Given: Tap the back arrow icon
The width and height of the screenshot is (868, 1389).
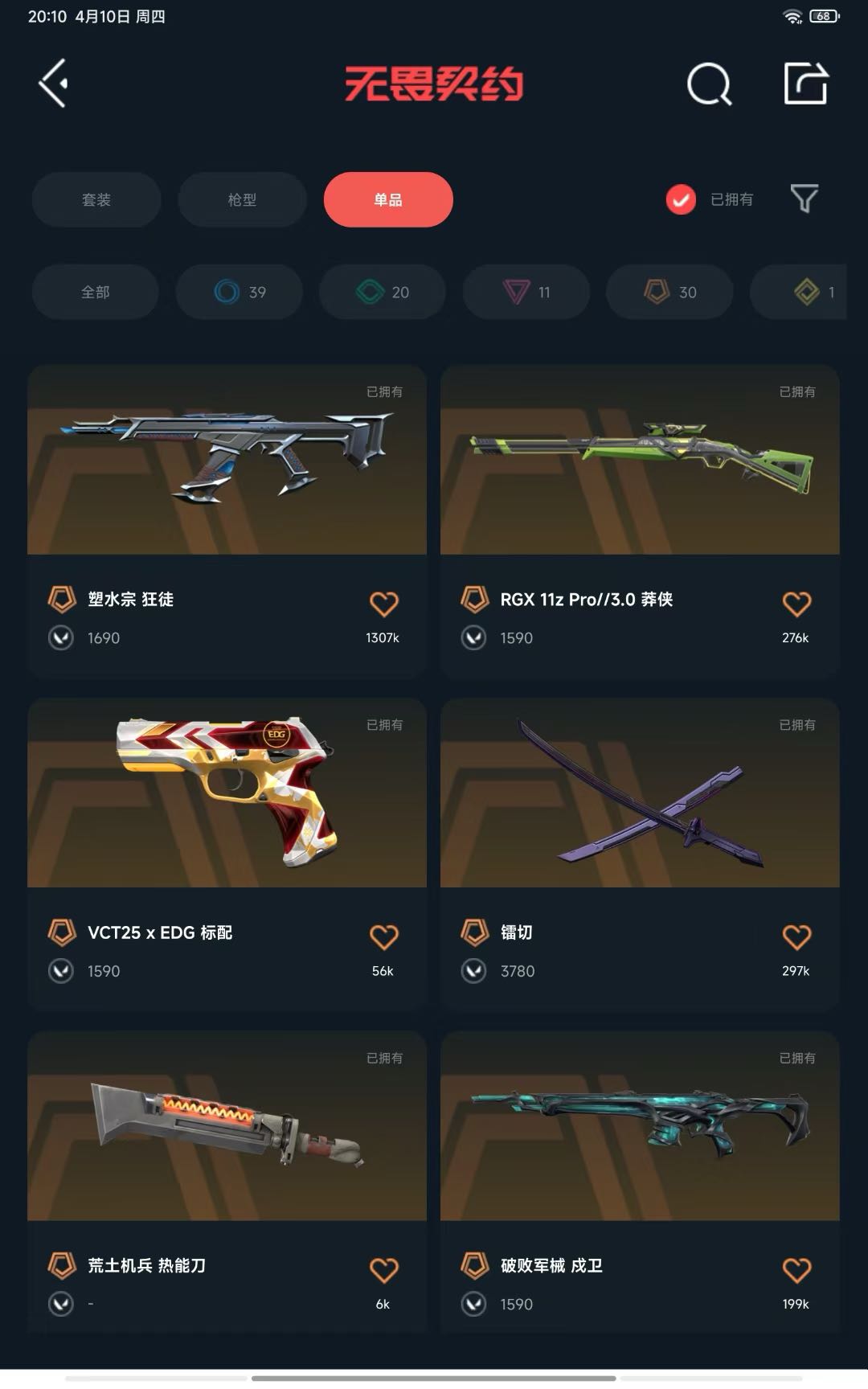Looking at the screenshot, I should tap(53, 83).
